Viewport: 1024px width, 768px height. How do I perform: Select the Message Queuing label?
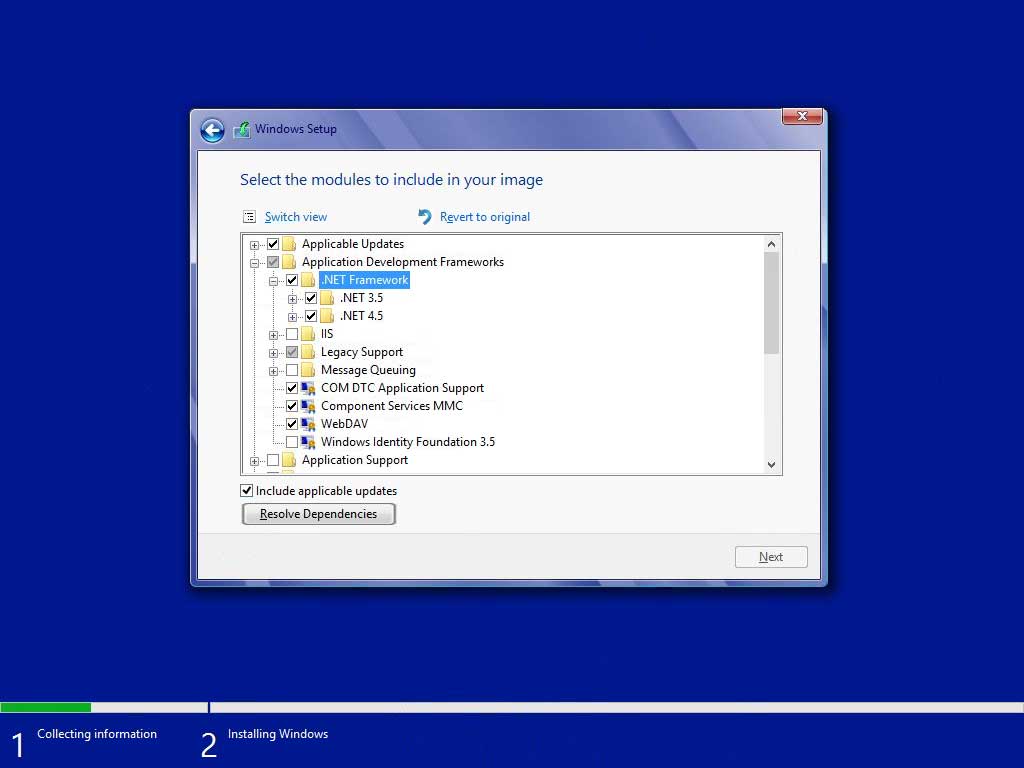click(x=368, y=370)
